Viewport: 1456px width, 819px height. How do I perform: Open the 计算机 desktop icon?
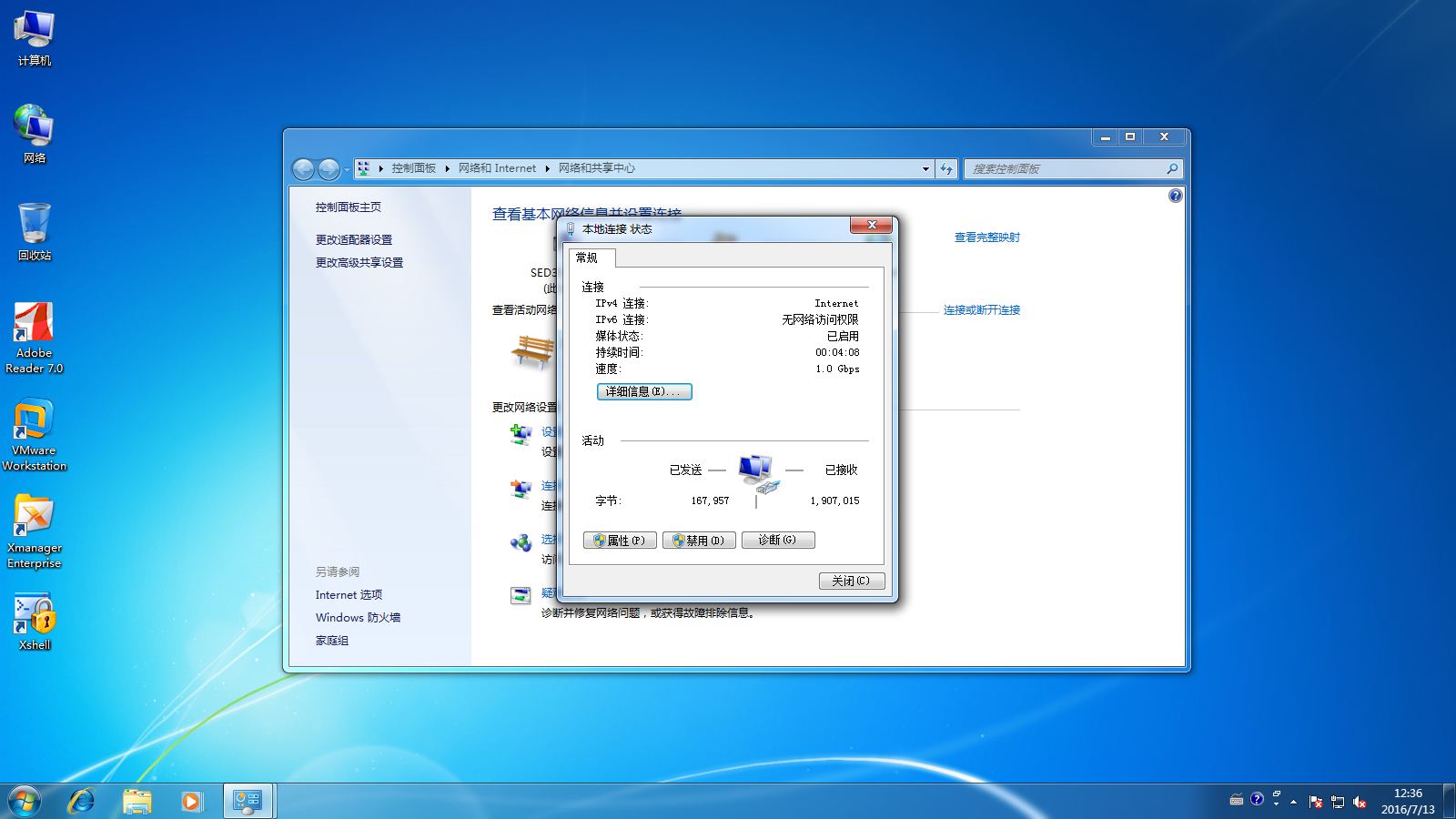[35, 39]
